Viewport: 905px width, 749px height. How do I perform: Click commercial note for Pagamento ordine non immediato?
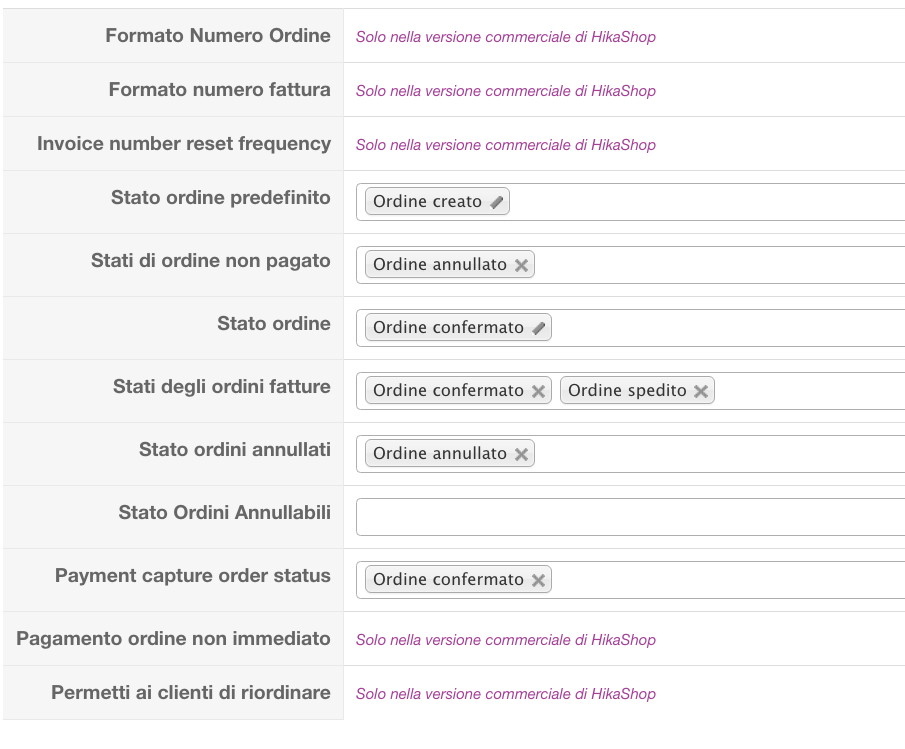(505, 640)
